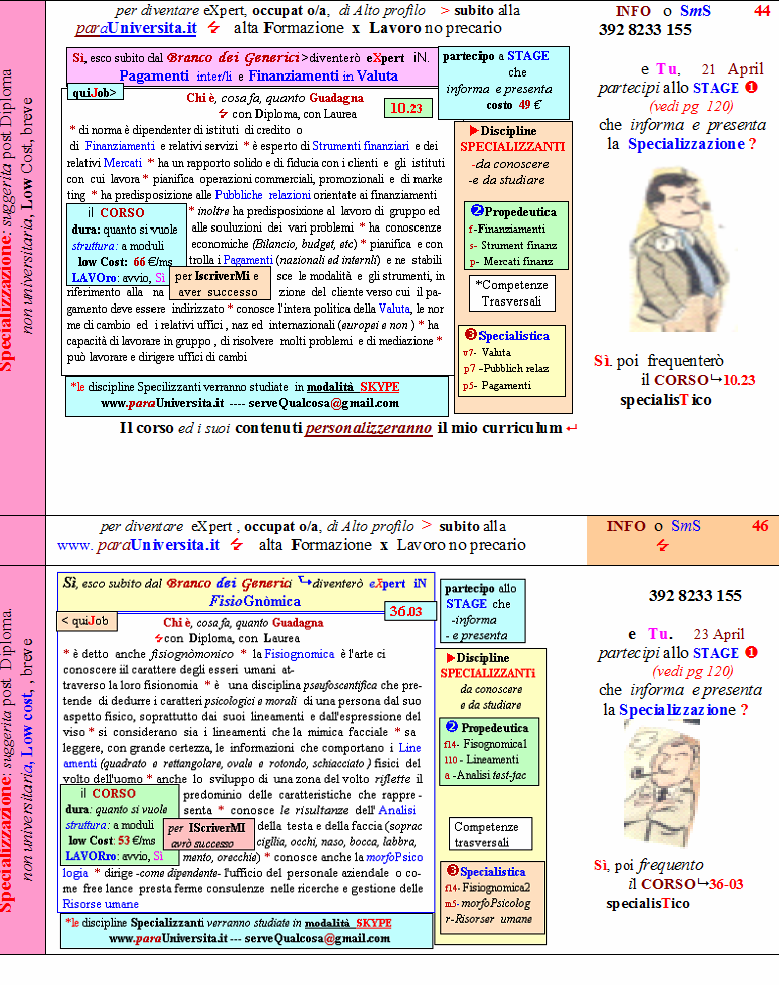
Task: Click the underlined red 'personalizzeranno' word
Action: tap(369, 428)
